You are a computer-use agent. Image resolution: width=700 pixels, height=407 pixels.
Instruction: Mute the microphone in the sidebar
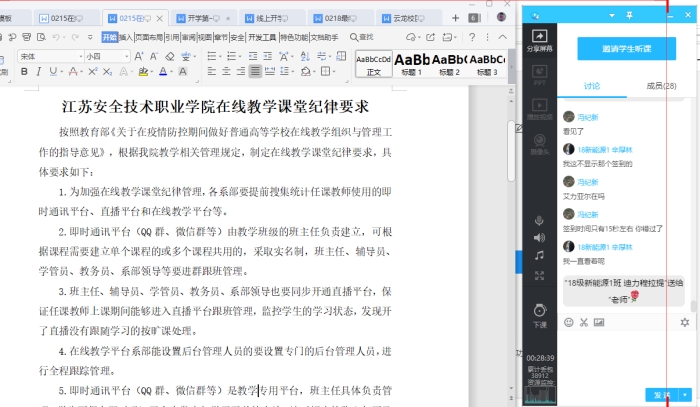[539, 220]
